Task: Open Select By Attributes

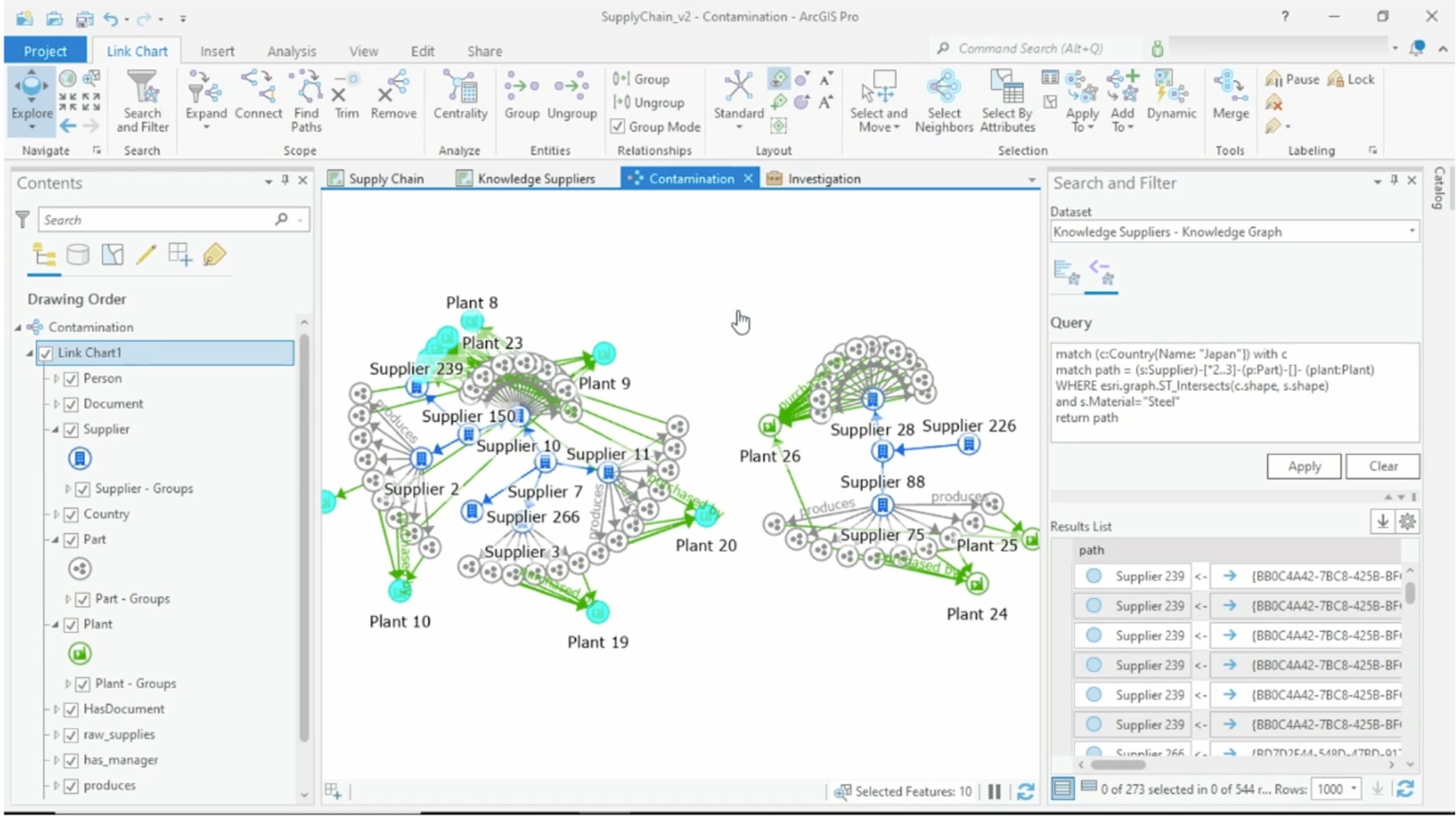Action: (x=1007, y=101)
